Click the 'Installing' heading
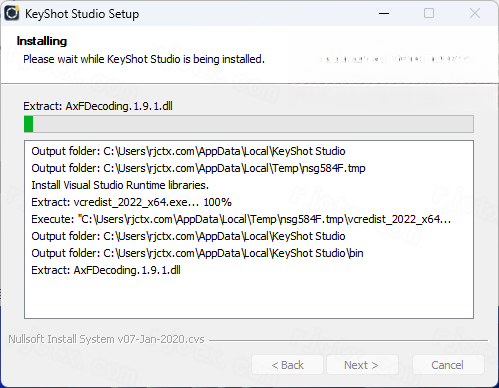 pos(42,41)
